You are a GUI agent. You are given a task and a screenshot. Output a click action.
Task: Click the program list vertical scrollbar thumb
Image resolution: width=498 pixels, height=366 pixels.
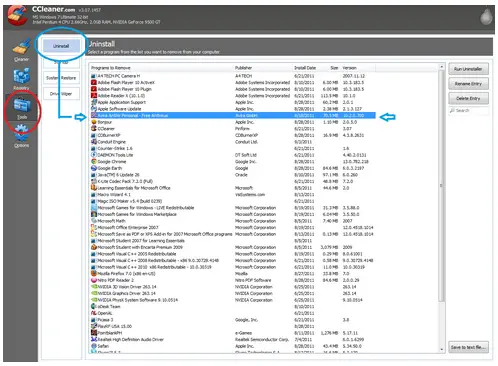[x=442, y=185]
